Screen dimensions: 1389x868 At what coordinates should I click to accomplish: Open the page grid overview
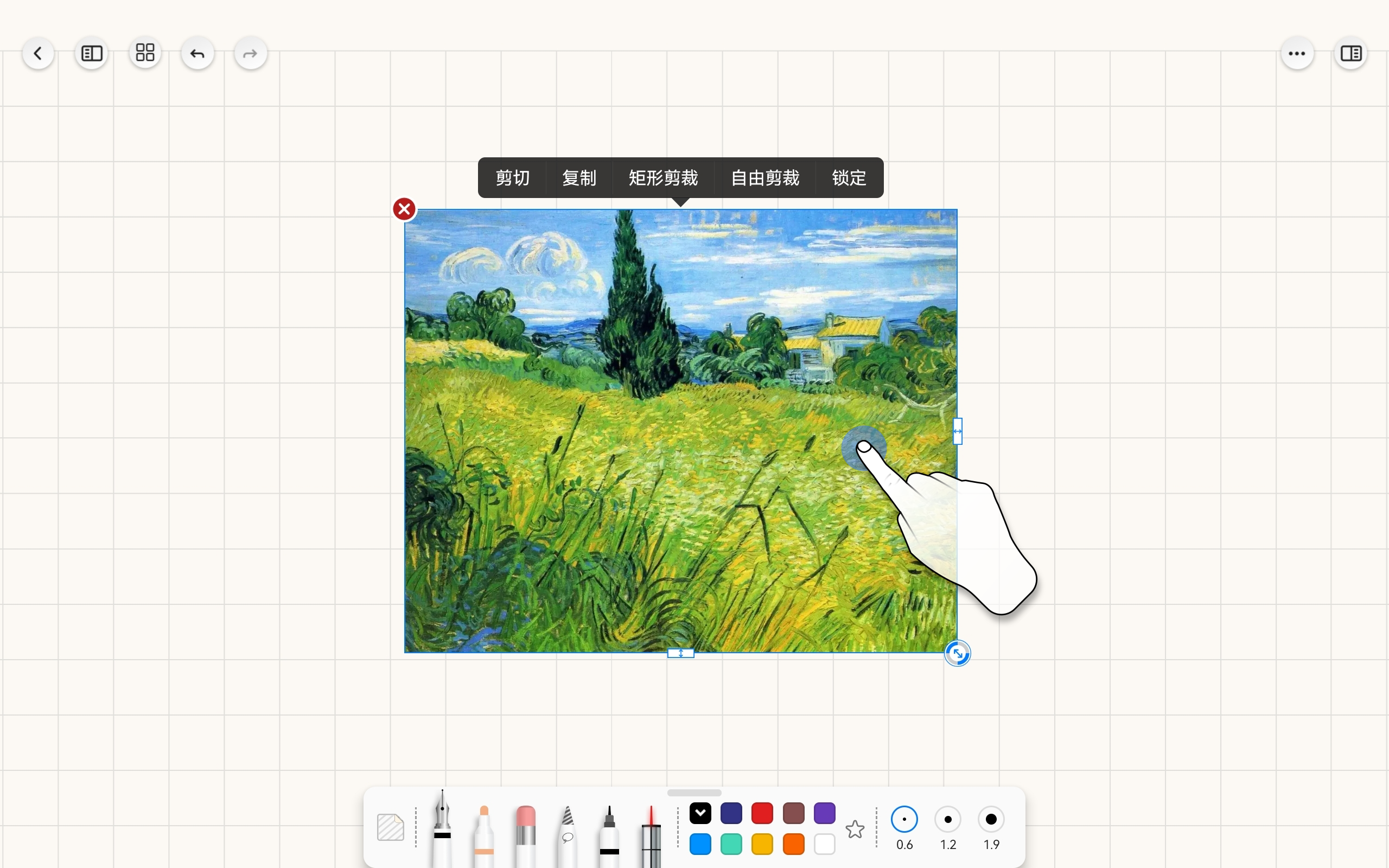(145, 53)
